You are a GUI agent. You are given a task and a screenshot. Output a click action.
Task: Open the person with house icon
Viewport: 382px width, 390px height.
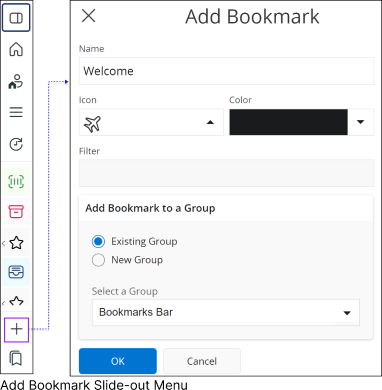point(16,82)
